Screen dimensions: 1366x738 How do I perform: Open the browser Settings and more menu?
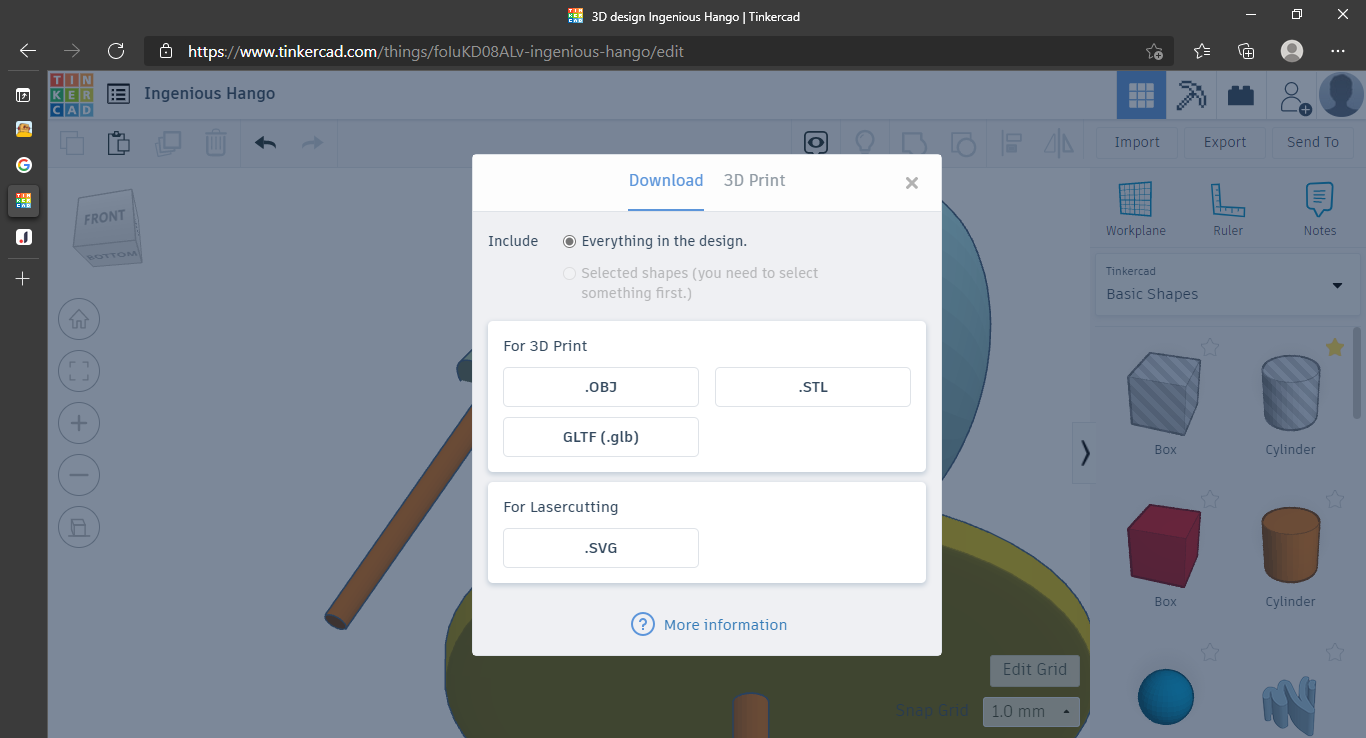(1338, 51)
